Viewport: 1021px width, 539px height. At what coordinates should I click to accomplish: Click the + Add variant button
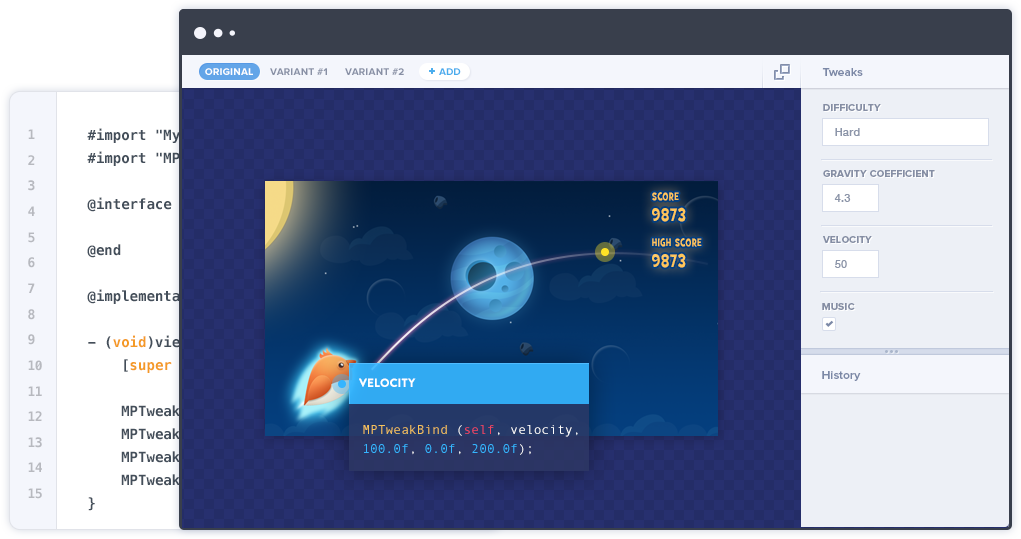tap(444, 72)
